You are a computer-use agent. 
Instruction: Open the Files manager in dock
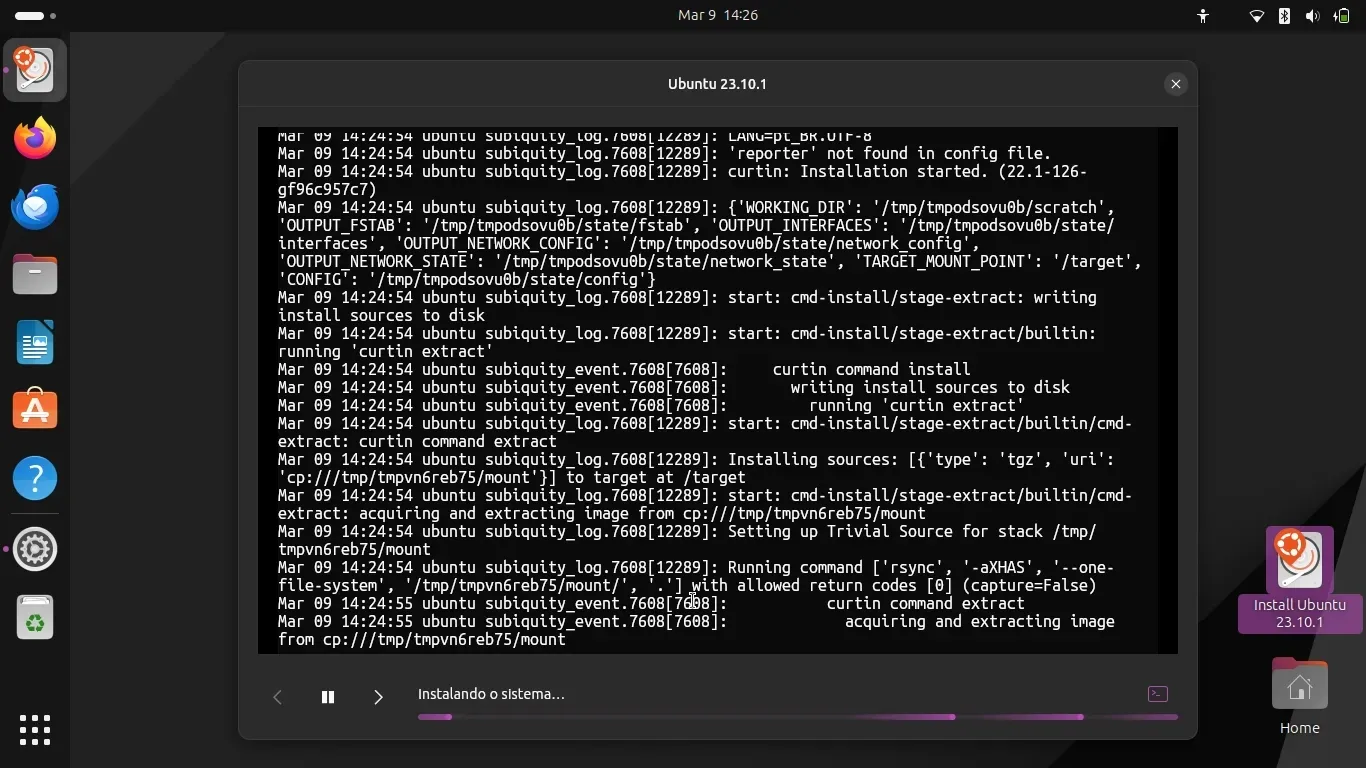[35, 274]
